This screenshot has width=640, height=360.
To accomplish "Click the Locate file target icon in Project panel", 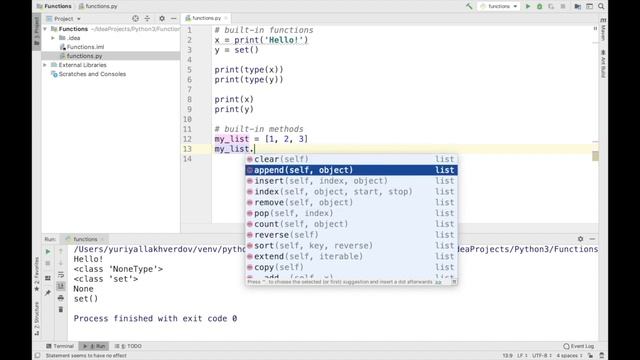I will point(136,18).
